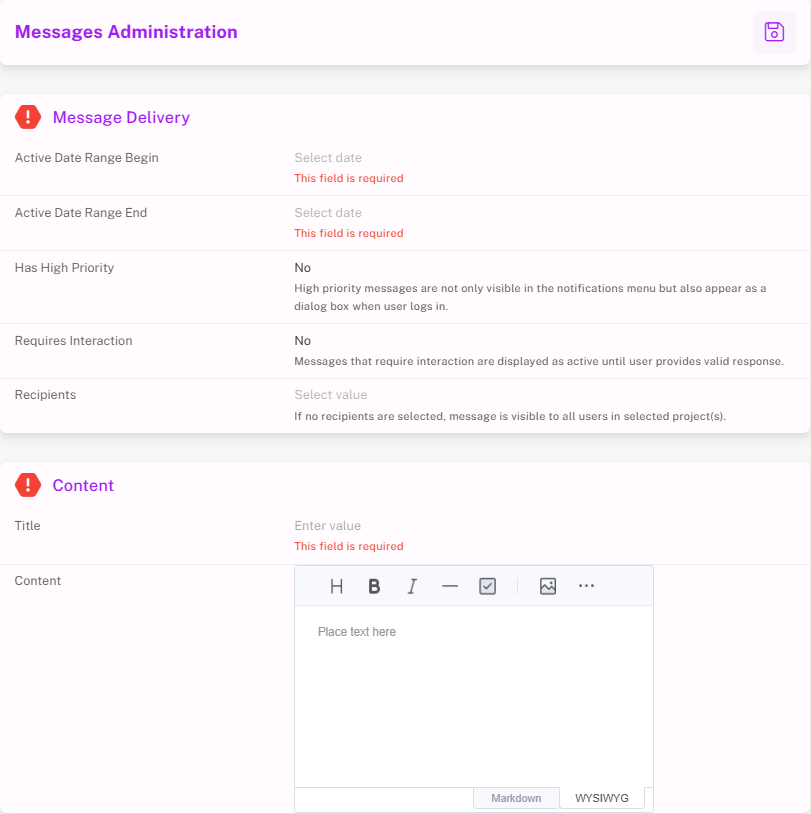811x814 pixels.
Task: Click the Messages Administration heading
Action: [x=126, y=32]
